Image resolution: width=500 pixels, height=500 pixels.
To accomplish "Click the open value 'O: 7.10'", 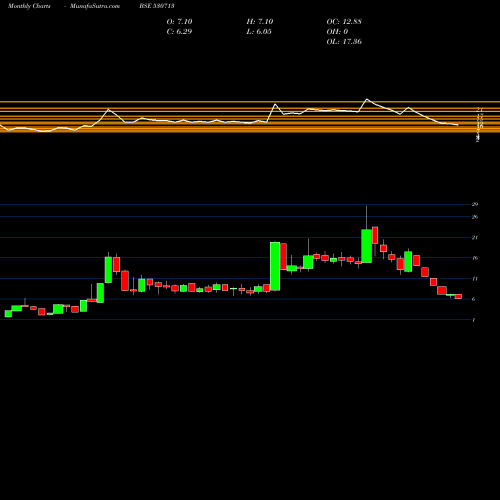I will 179,22.
